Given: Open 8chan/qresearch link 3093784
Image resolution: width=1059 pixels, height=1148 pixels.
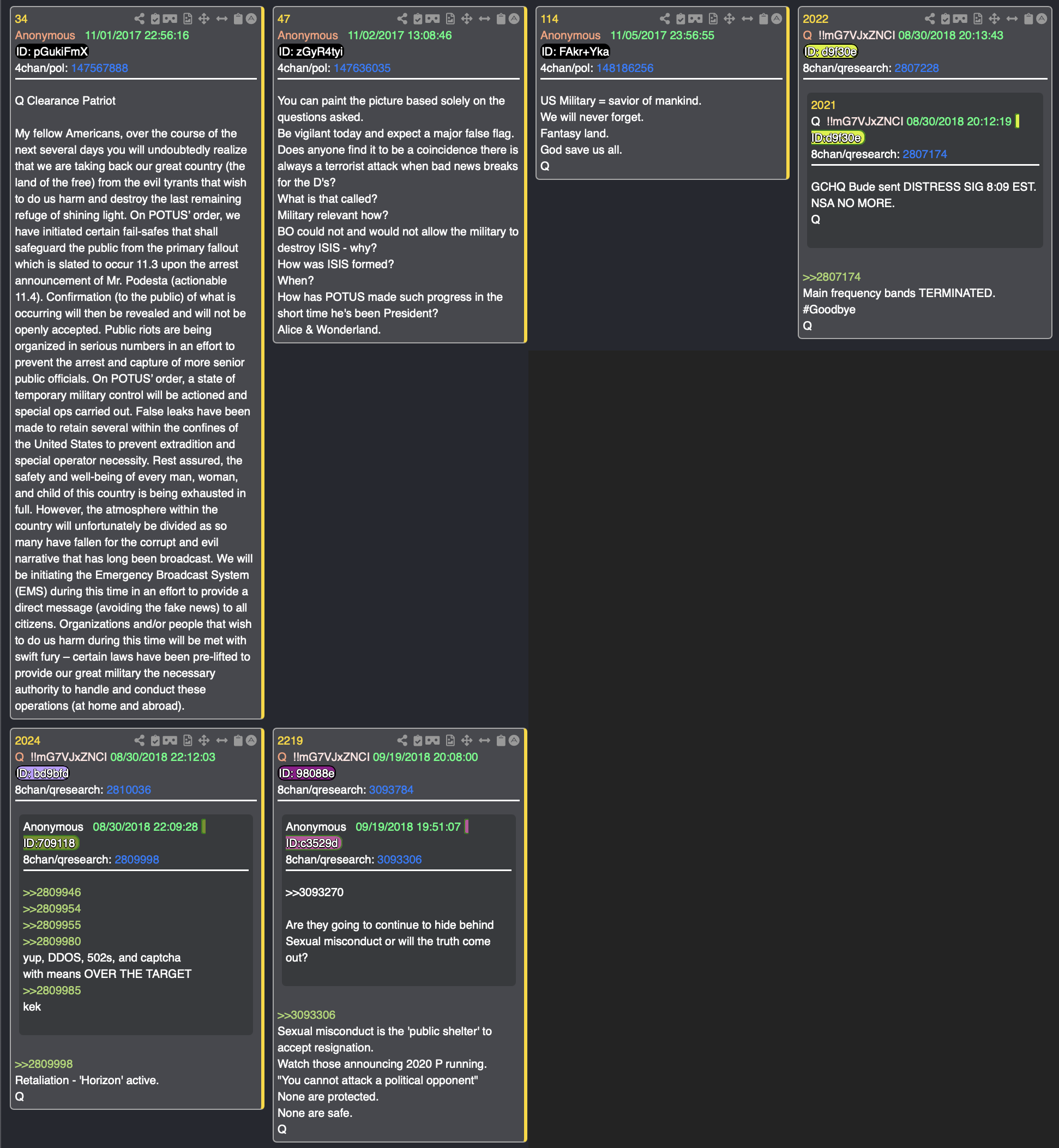Looking at the screenshot, I should [392, 790].
